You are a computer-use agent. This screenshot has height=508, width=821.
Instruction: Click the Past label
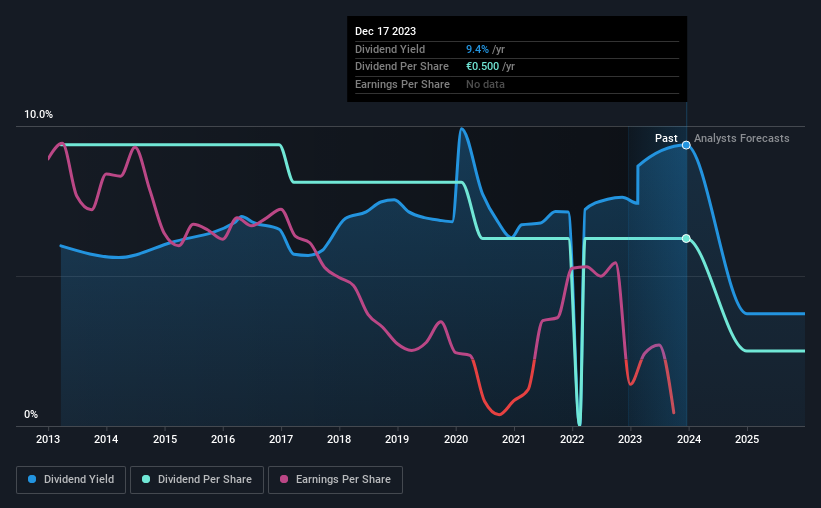[x=666, y=138]
